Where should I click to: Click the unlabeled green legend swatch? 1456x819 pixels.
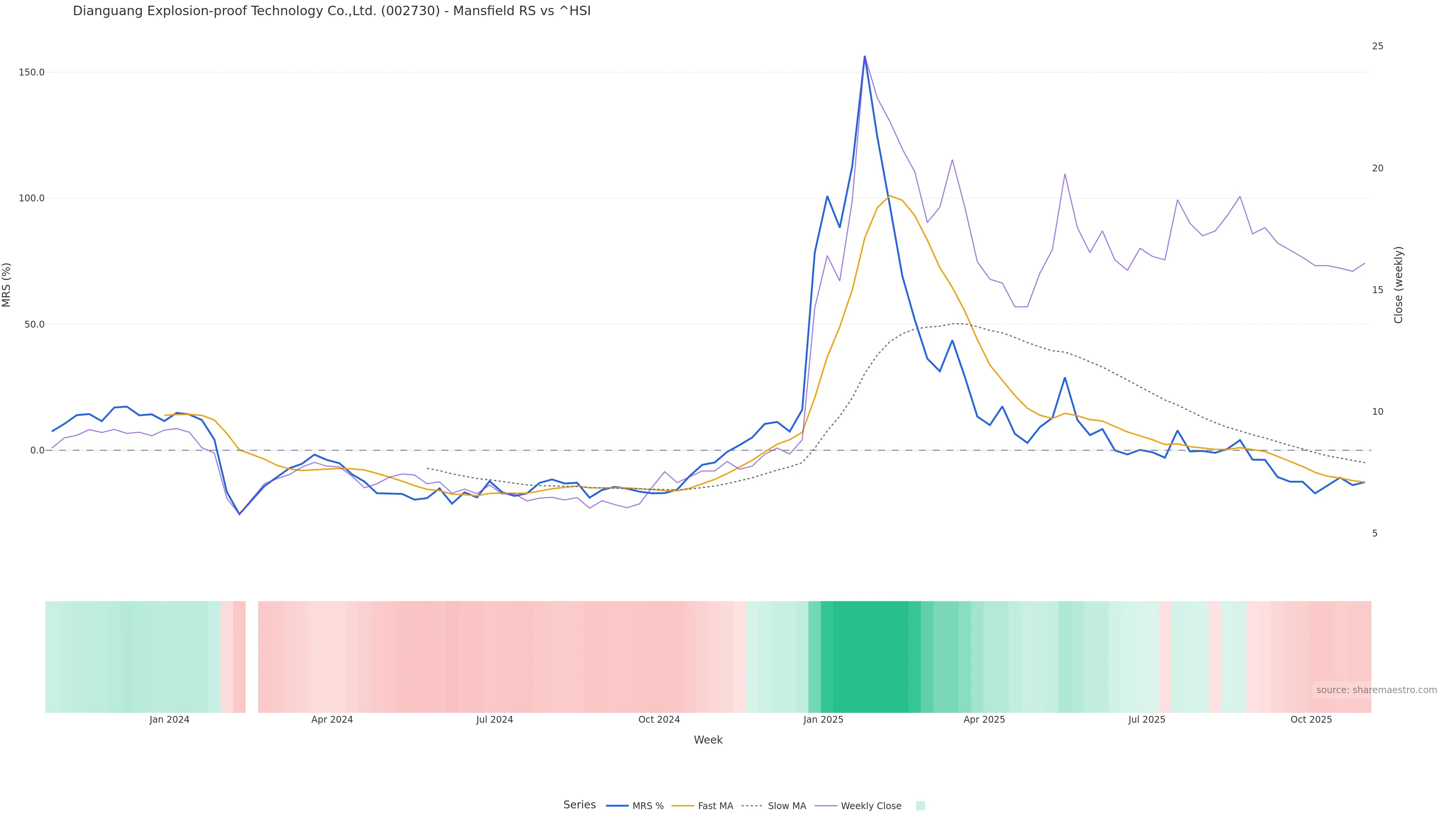coord(920,806)
